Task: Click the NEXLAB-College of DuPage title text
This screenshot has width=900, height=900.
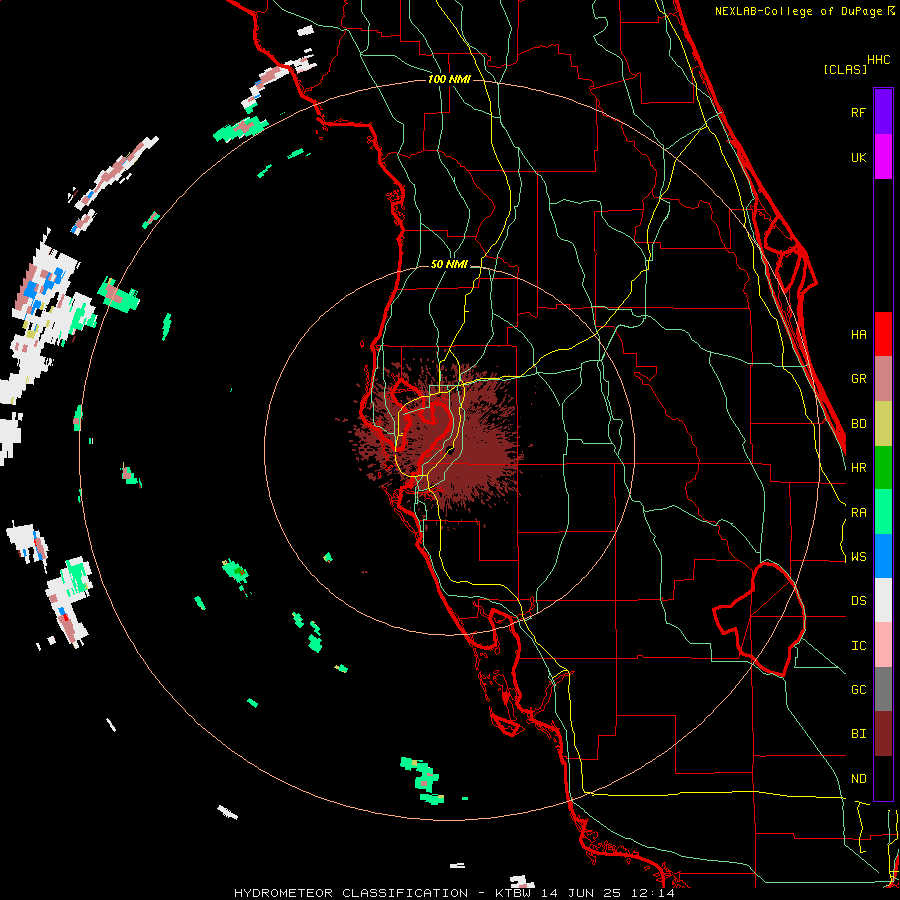Action: (x=799, y=11)
